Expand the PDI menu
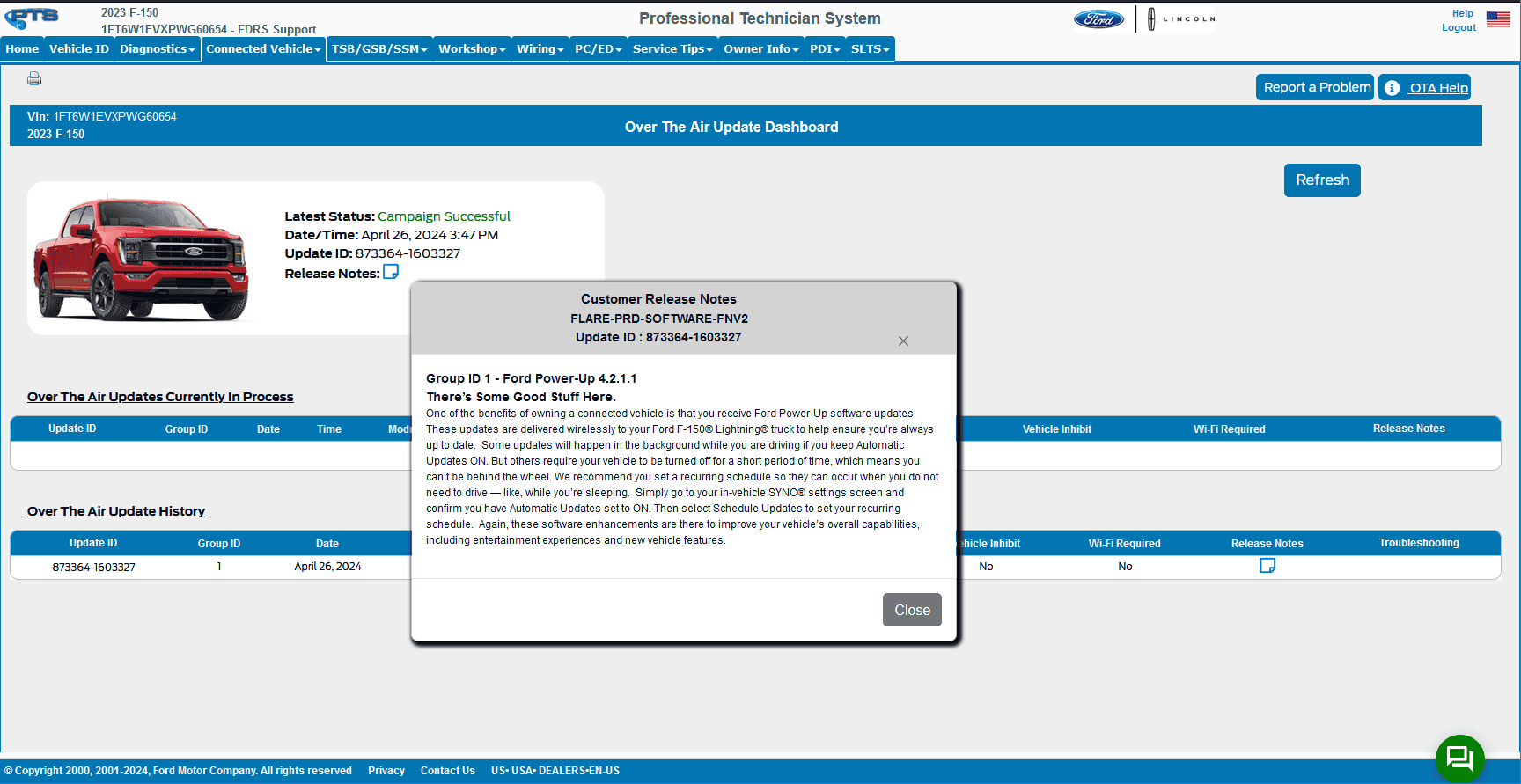 pyautogui.click(x=825, y=49)
